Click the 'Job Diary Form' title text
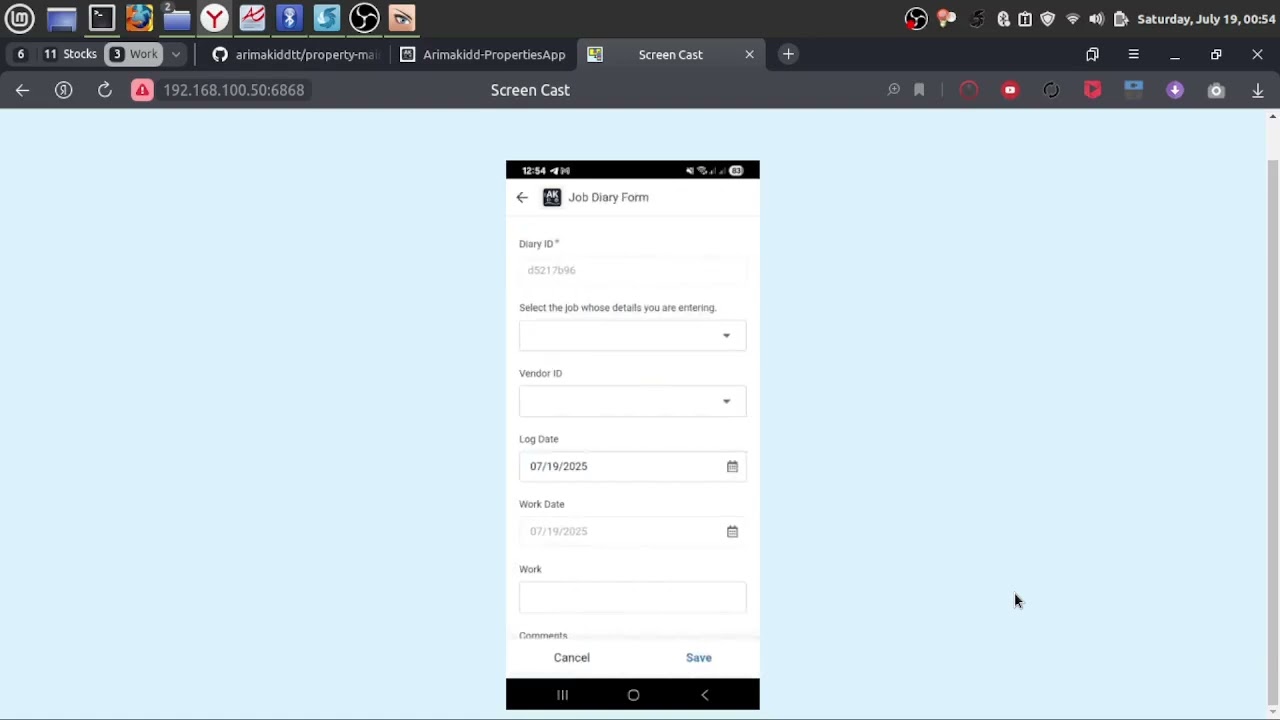The image size is (1280, 720). [x=608, y=197]
